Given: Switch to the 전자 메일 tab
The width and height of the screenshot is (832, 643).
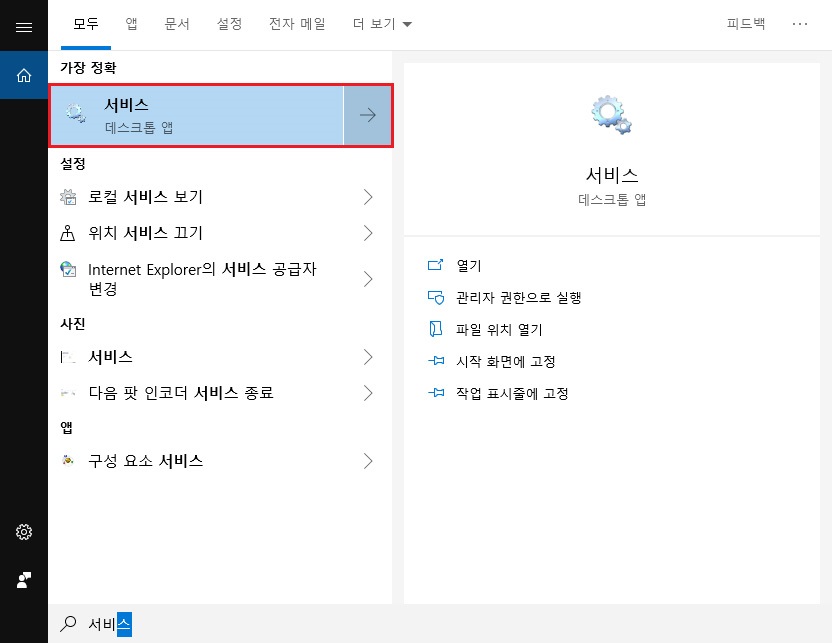Looking at the screenshot, I should [297, 24].
